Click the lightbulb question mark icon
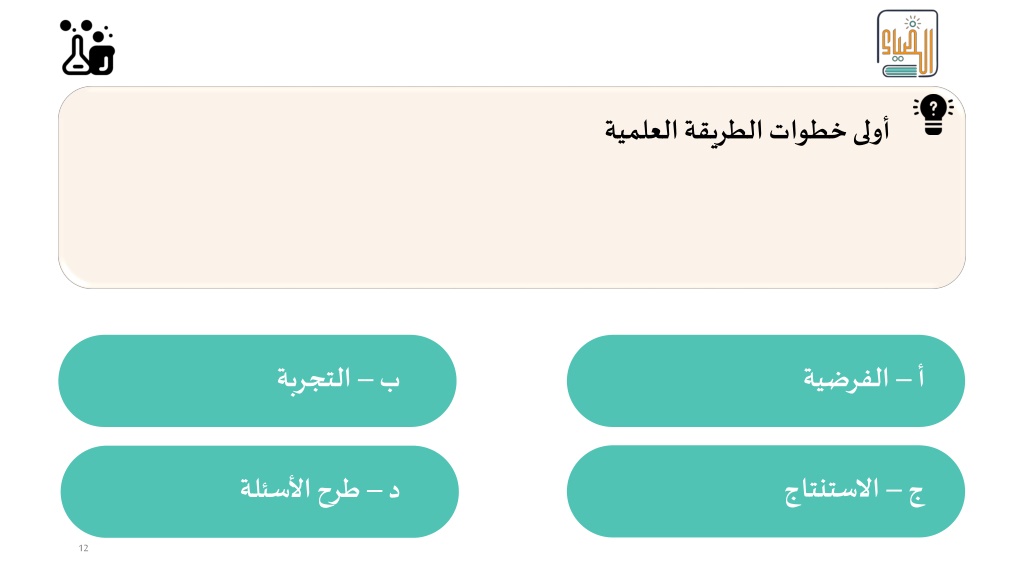This screenshot has width=1024, height=576. point(933,114)
